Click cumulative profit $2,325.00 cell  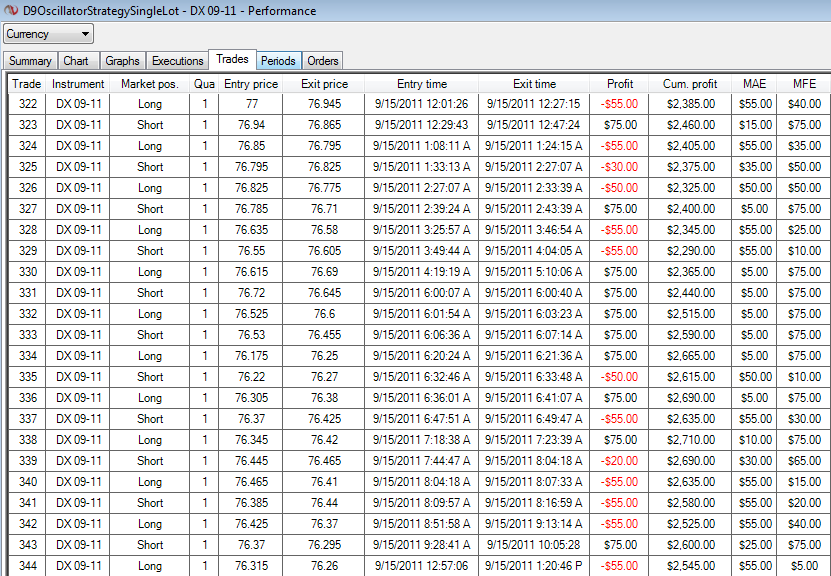coord(691,188)
